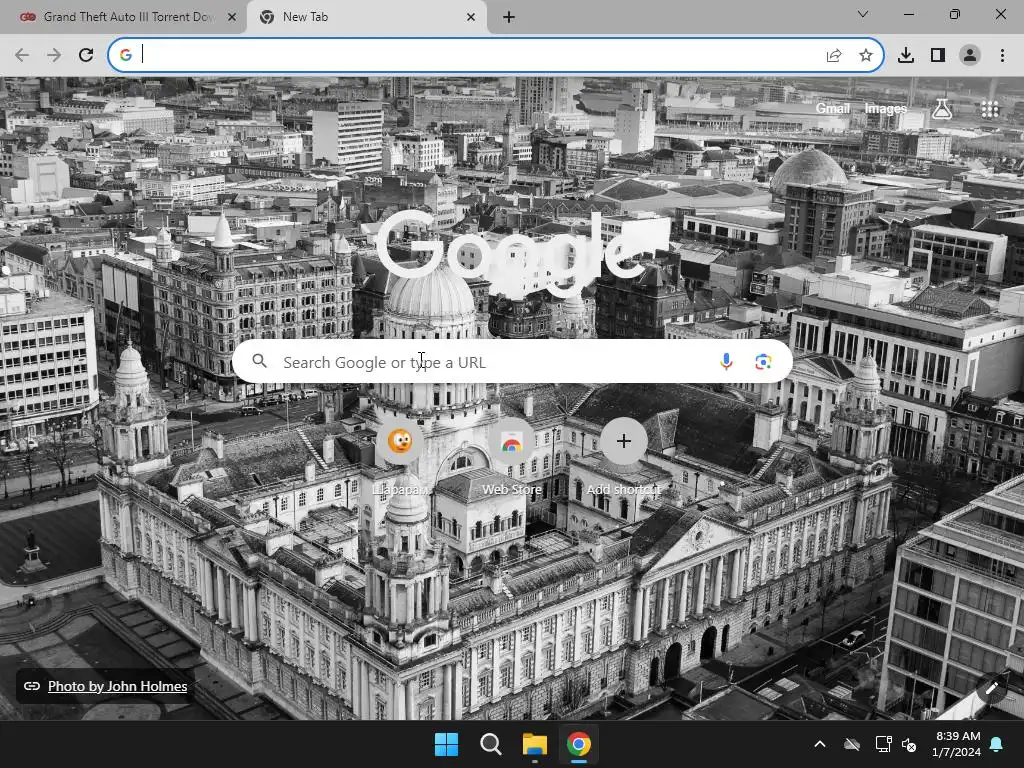This screenshot has width=1024, height=768.
Task: Open network status tray icon
Action: tap(883, 744)
